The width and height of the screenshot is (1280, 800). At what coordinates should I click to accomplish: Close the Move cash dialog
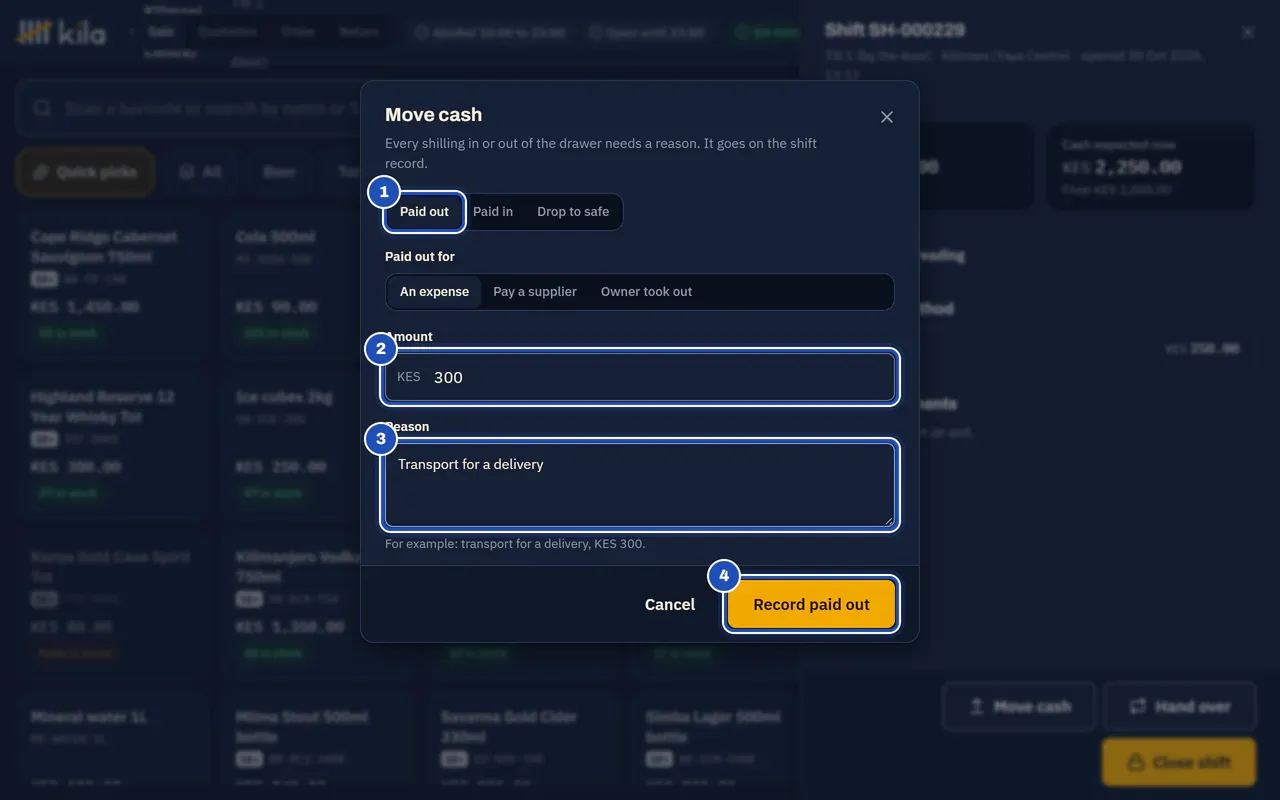tap(886, 117)
